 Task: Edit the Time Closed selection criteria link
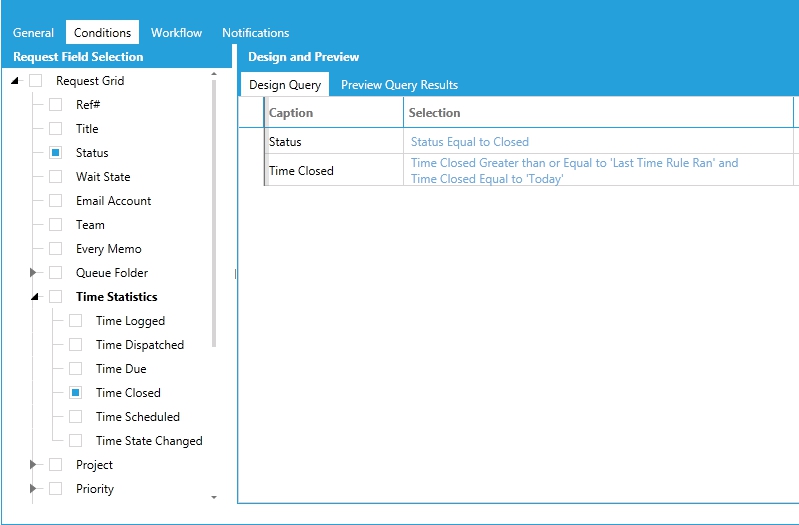click(x=574, y=171)
